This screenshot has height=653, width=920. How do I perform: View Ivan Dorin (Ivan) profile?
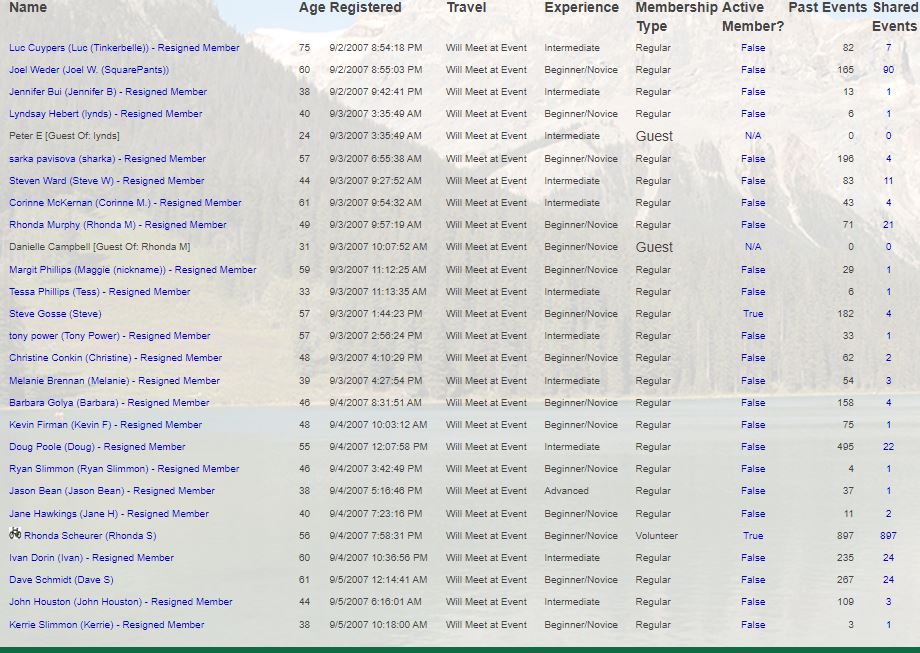(x=92, y=558)
